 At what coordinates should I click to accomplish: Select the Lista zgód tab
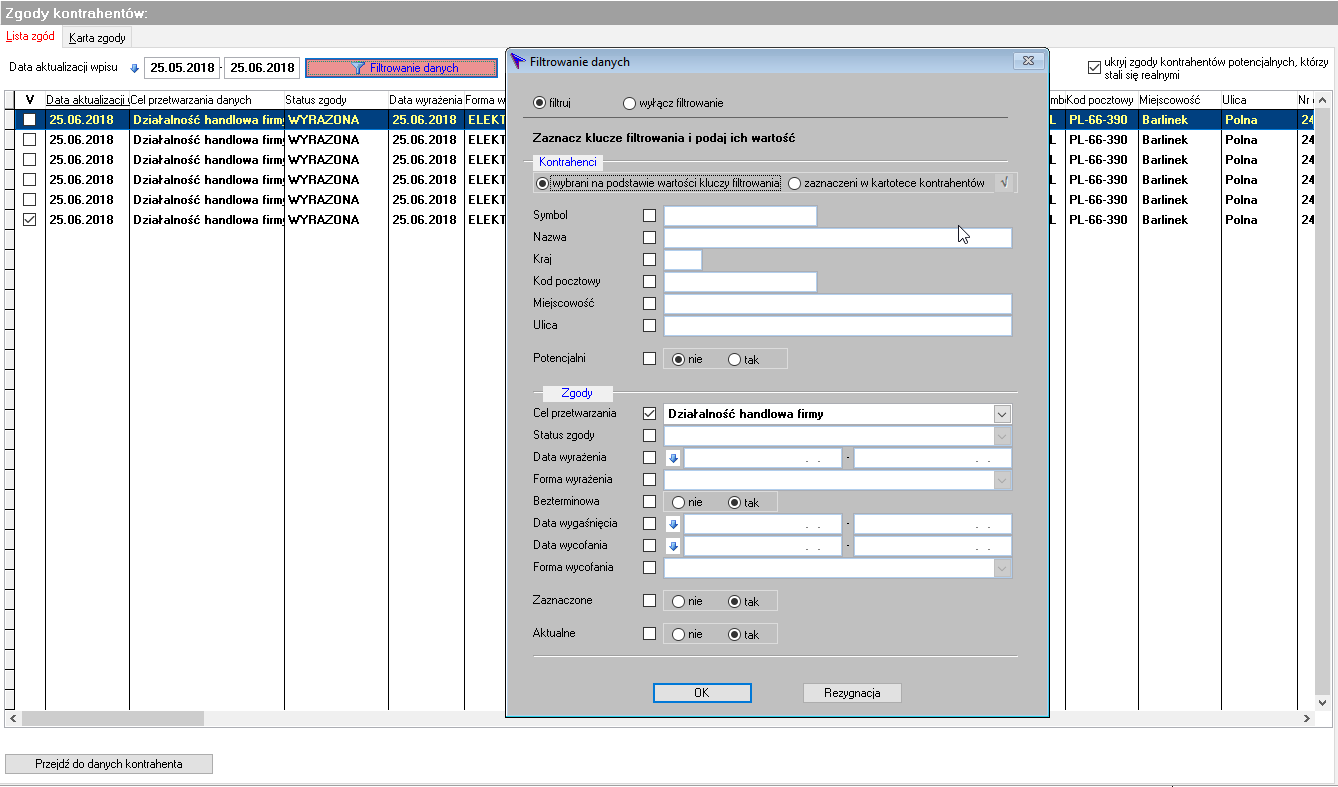30,37
